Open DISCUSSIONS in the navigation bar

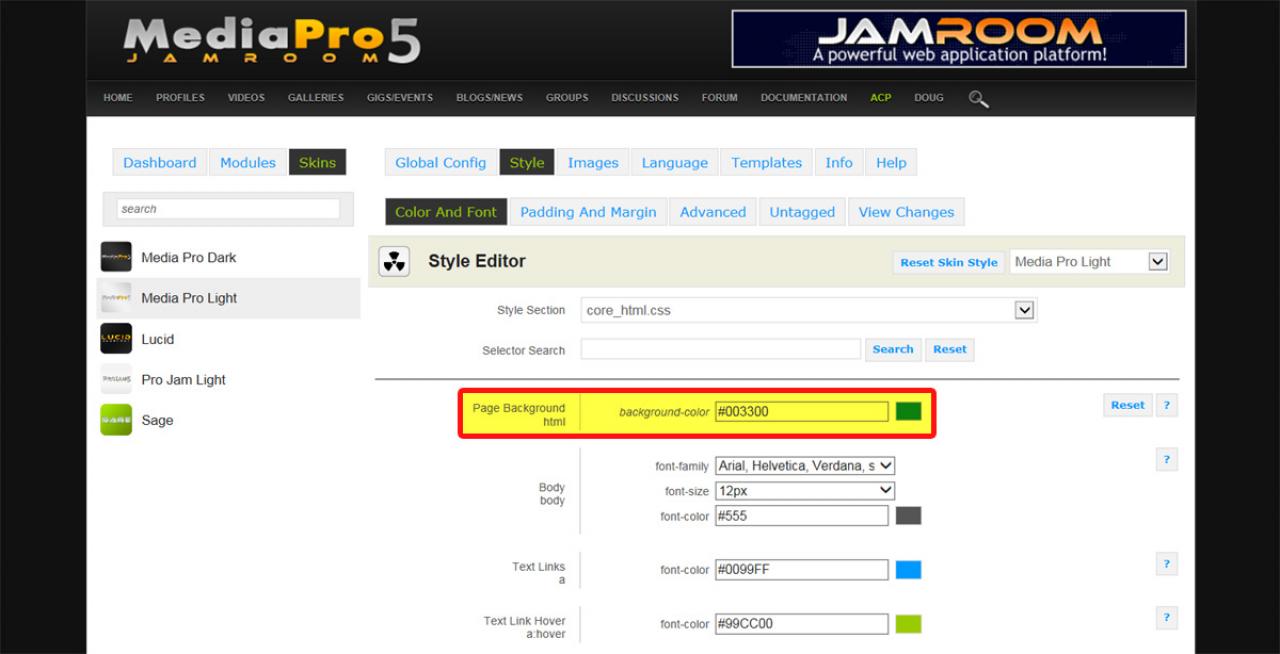click(x=645, y=98)
